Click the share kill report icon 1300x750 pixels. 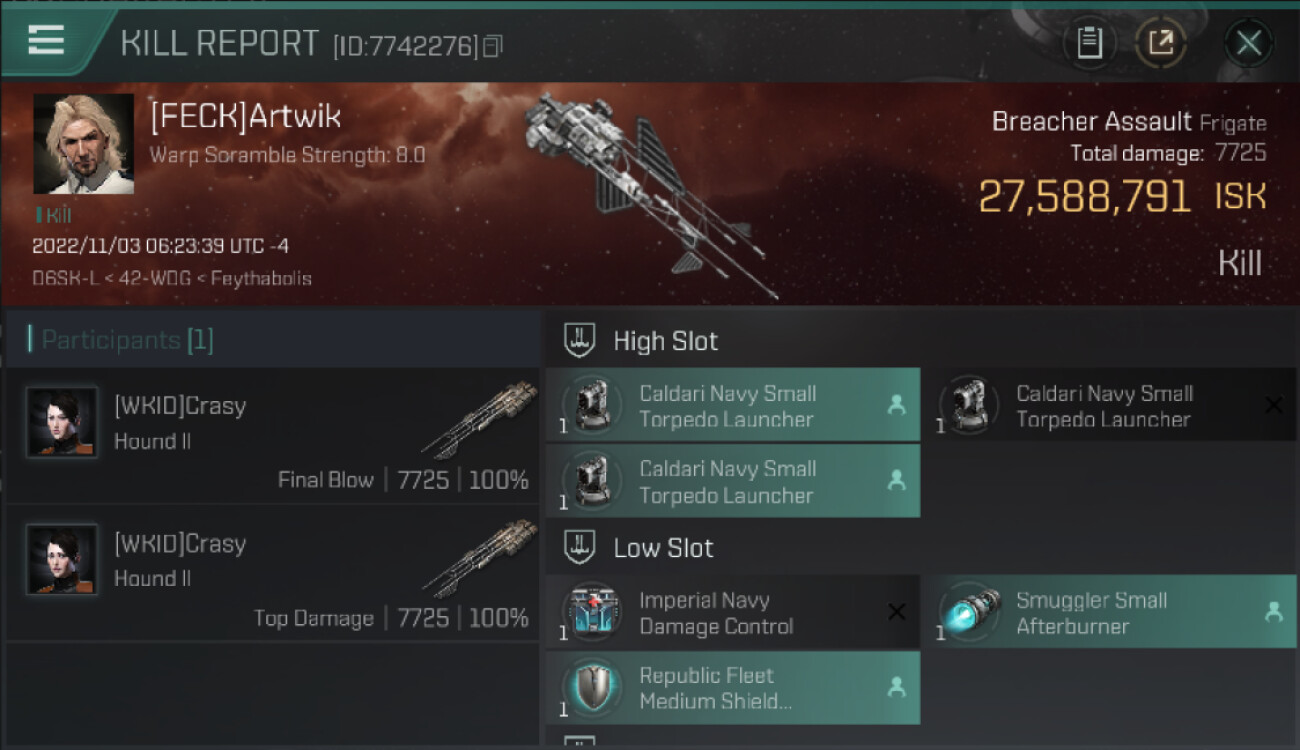pos(1161,43)
